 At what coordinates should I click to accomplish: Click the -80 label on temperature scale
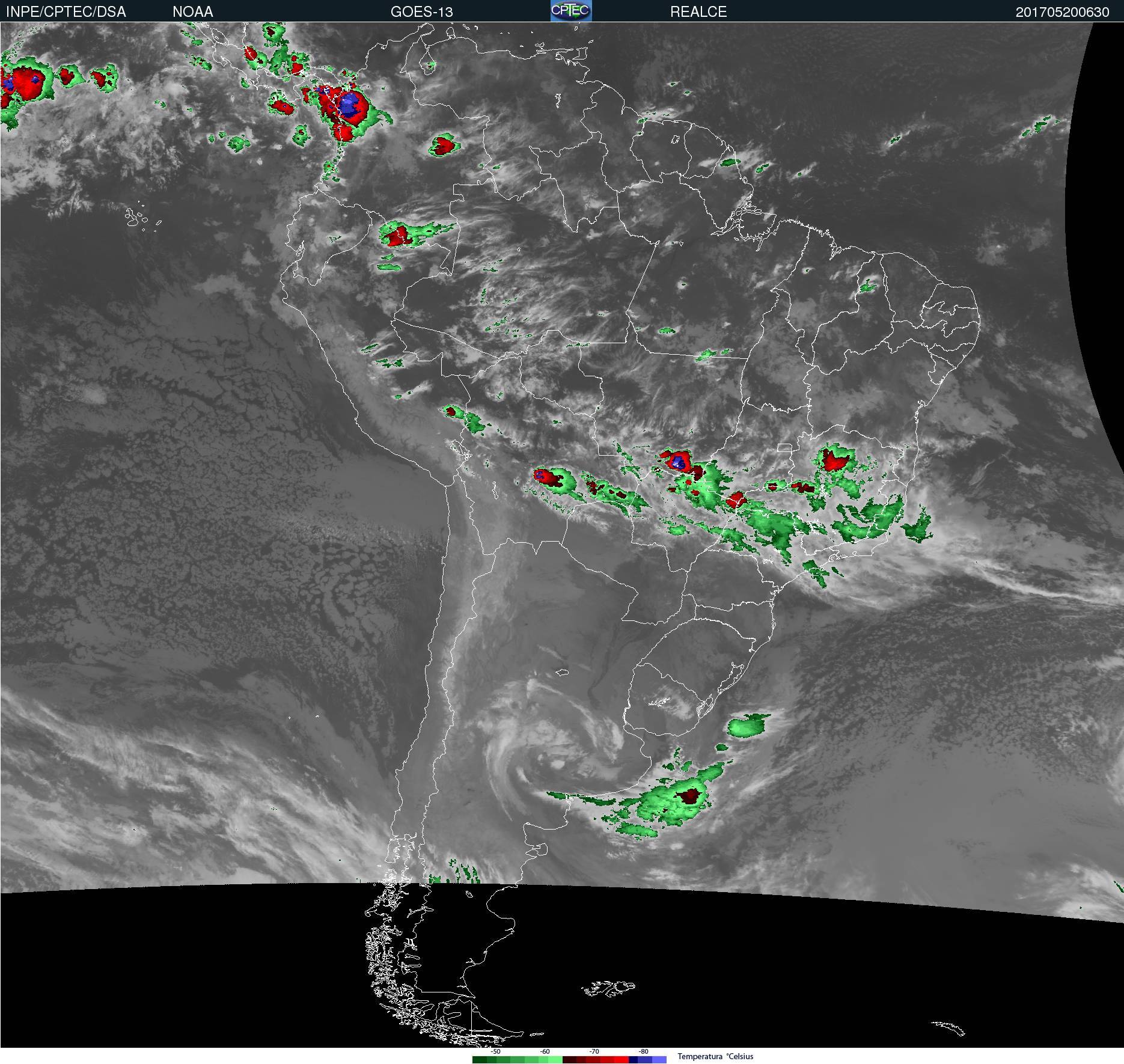point(643,1051)
